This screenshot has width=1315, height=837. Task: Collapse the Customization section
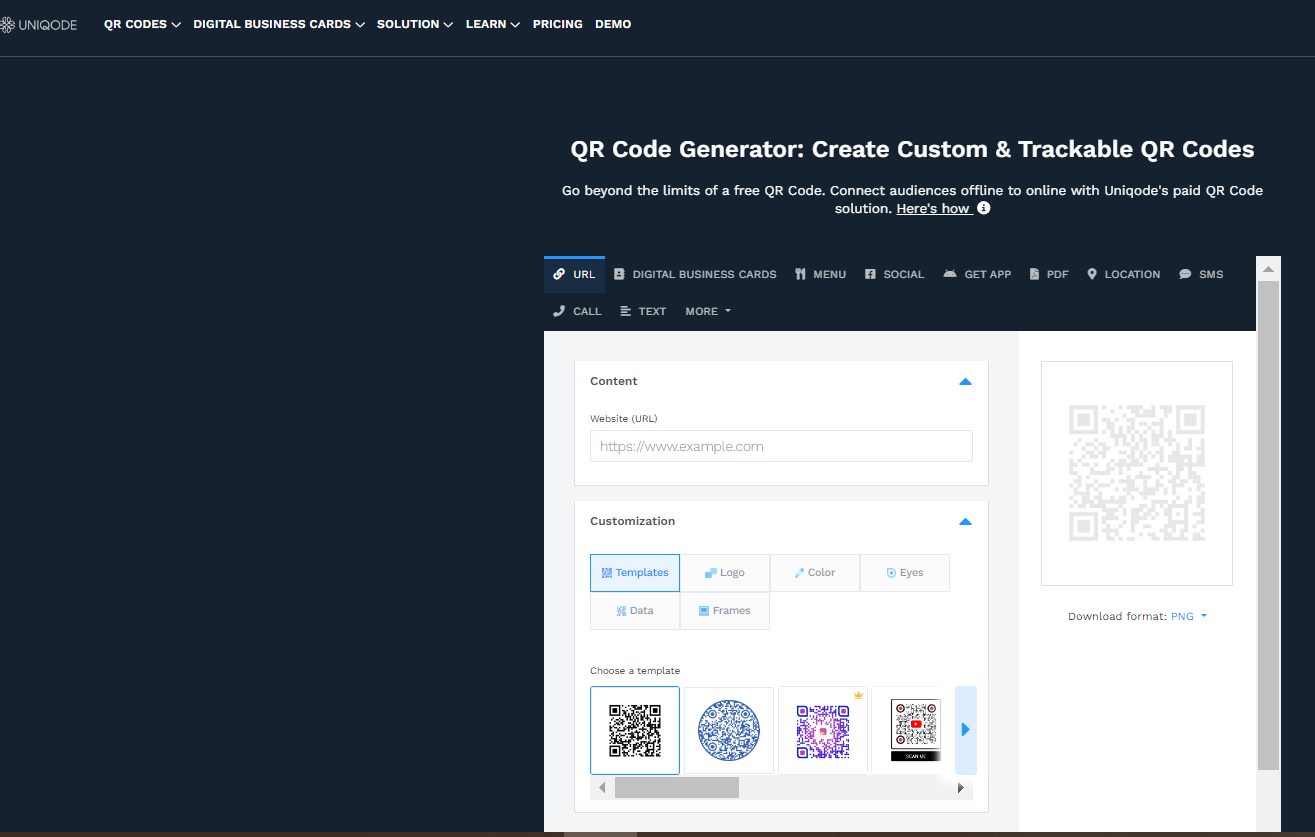click(965, 521)
